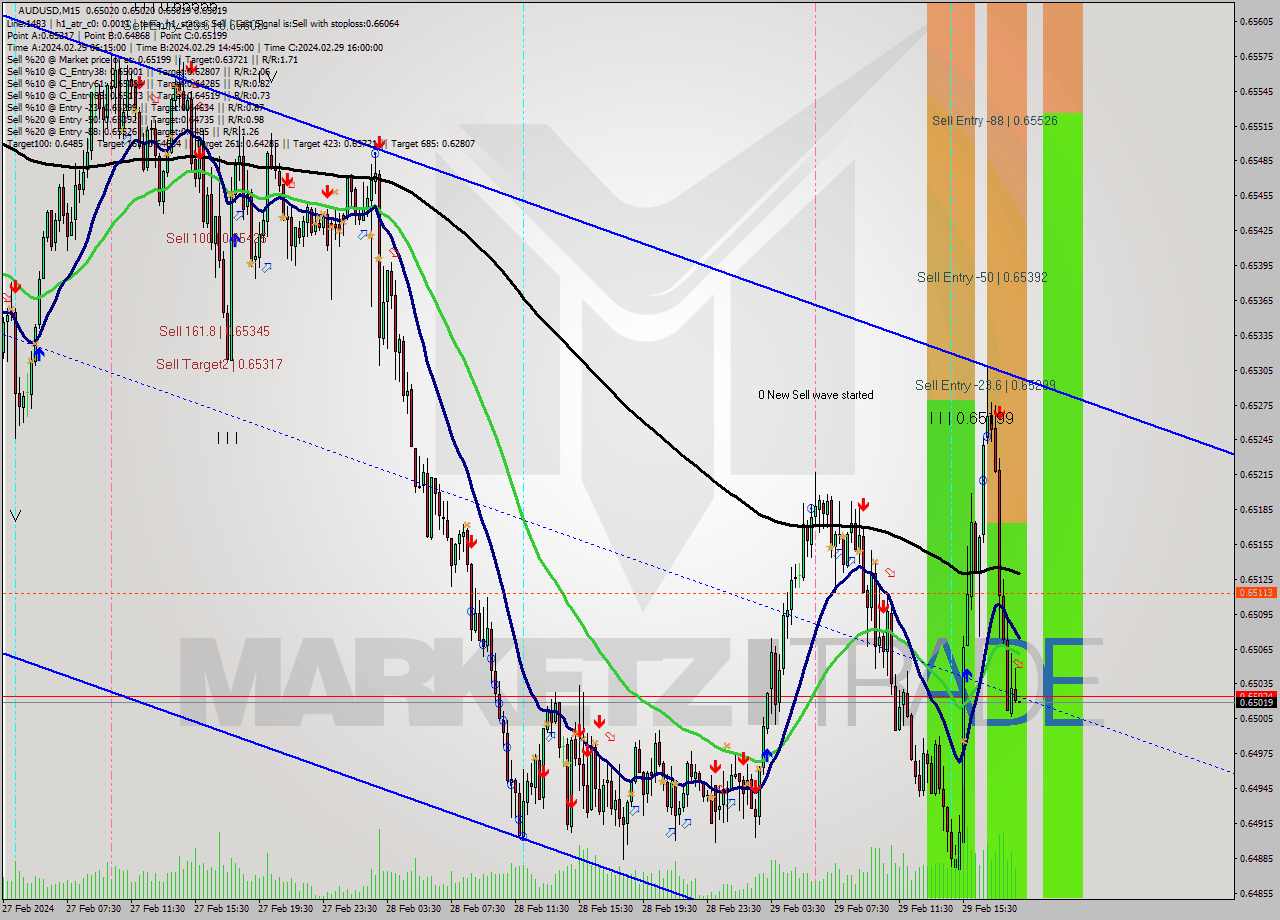
Task: Click the 0.64975 price axis label
Action: [x=1256, y=753]
